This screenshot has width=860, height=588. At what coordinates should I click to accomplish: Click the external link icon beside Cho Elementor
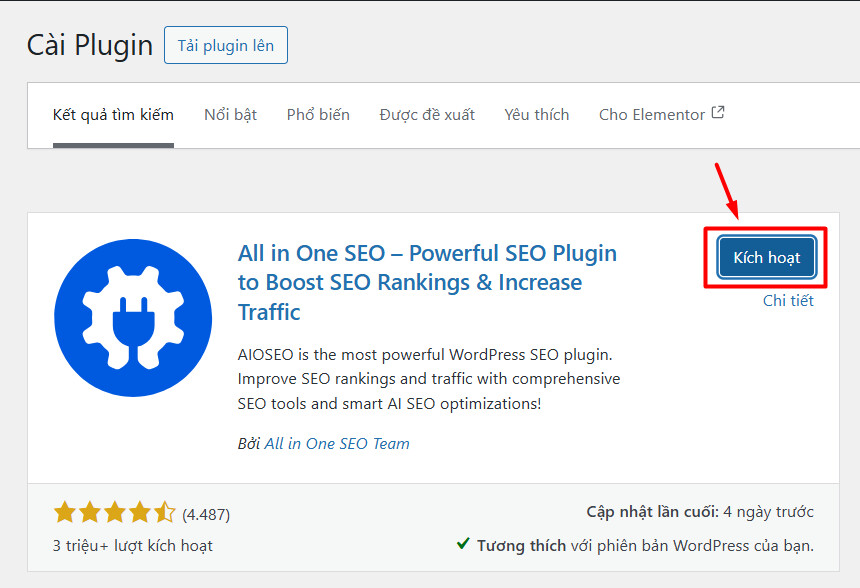tap(718, 112)
